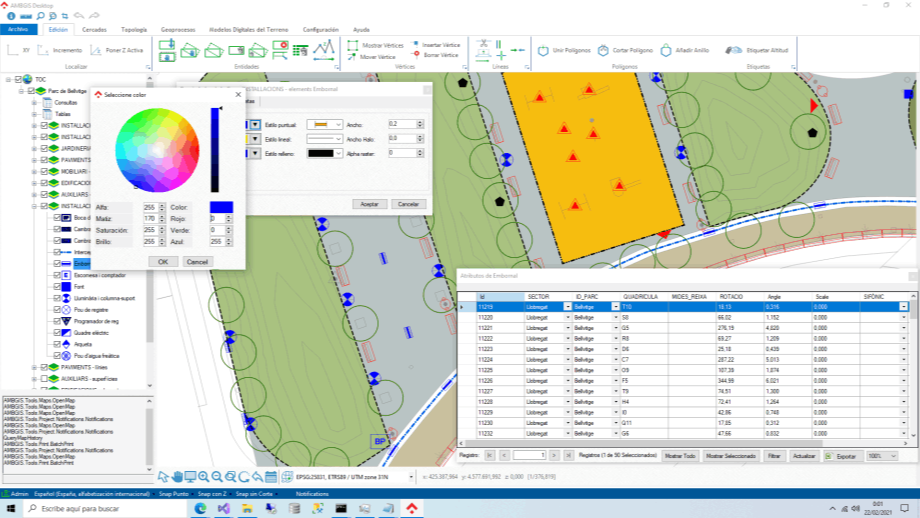Expand the PAVIMENTS - línies tree node
The width and height of the screenshot is (920, 518).
(x=34, y=367)
